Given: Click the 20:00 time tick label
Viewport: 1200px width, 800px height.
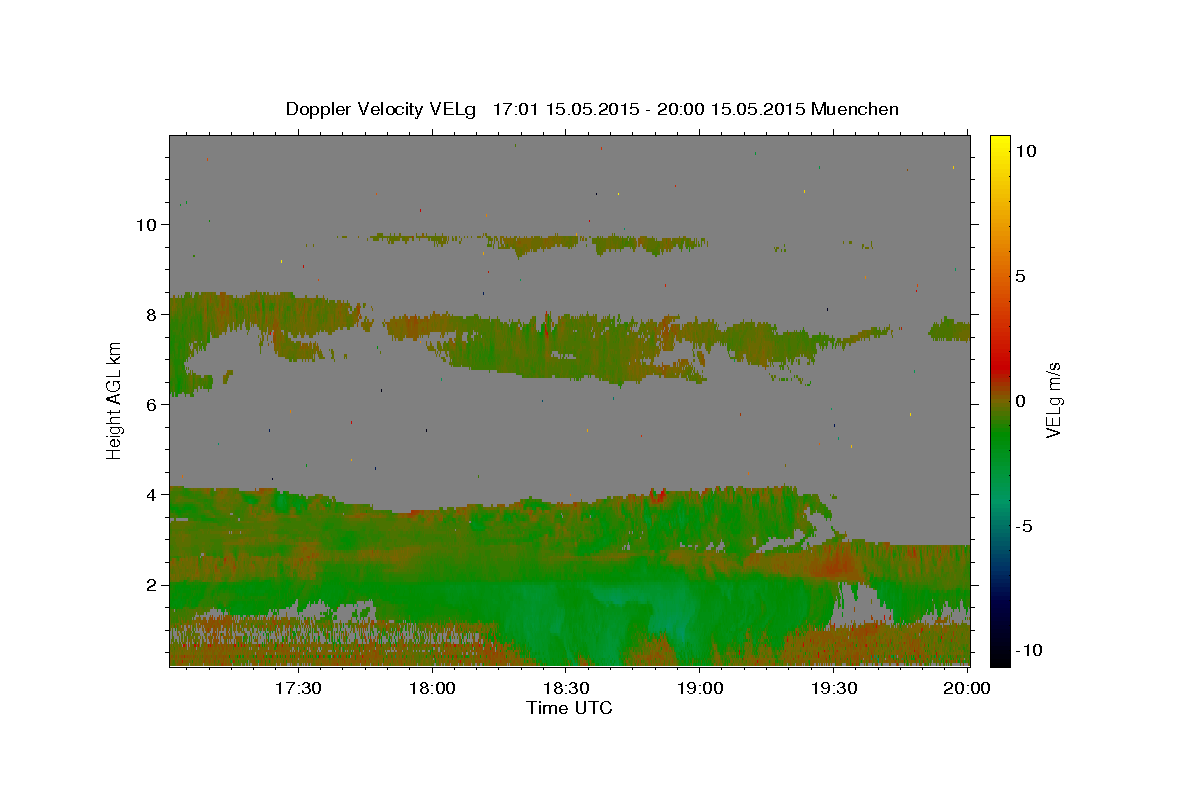Looking at the screenshot, I should [968, 688].
